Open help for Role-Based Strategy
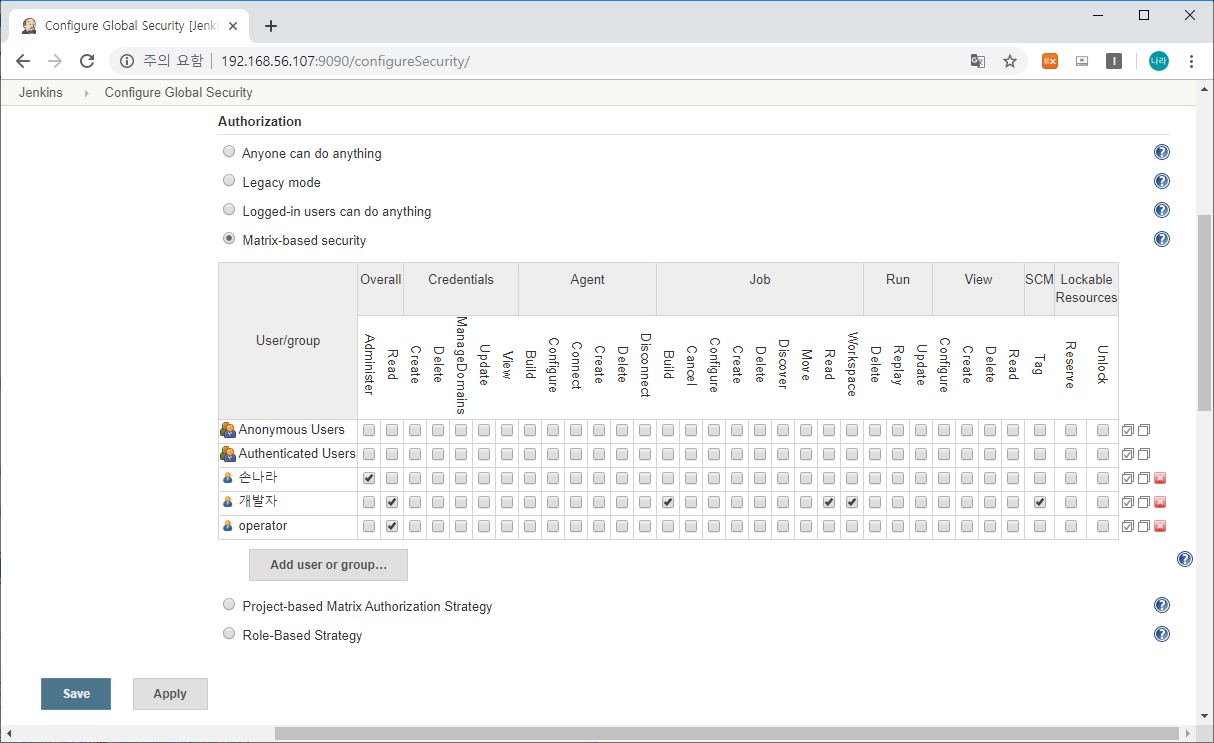This screenshot has height=743, width=1214. [1162, 635]
